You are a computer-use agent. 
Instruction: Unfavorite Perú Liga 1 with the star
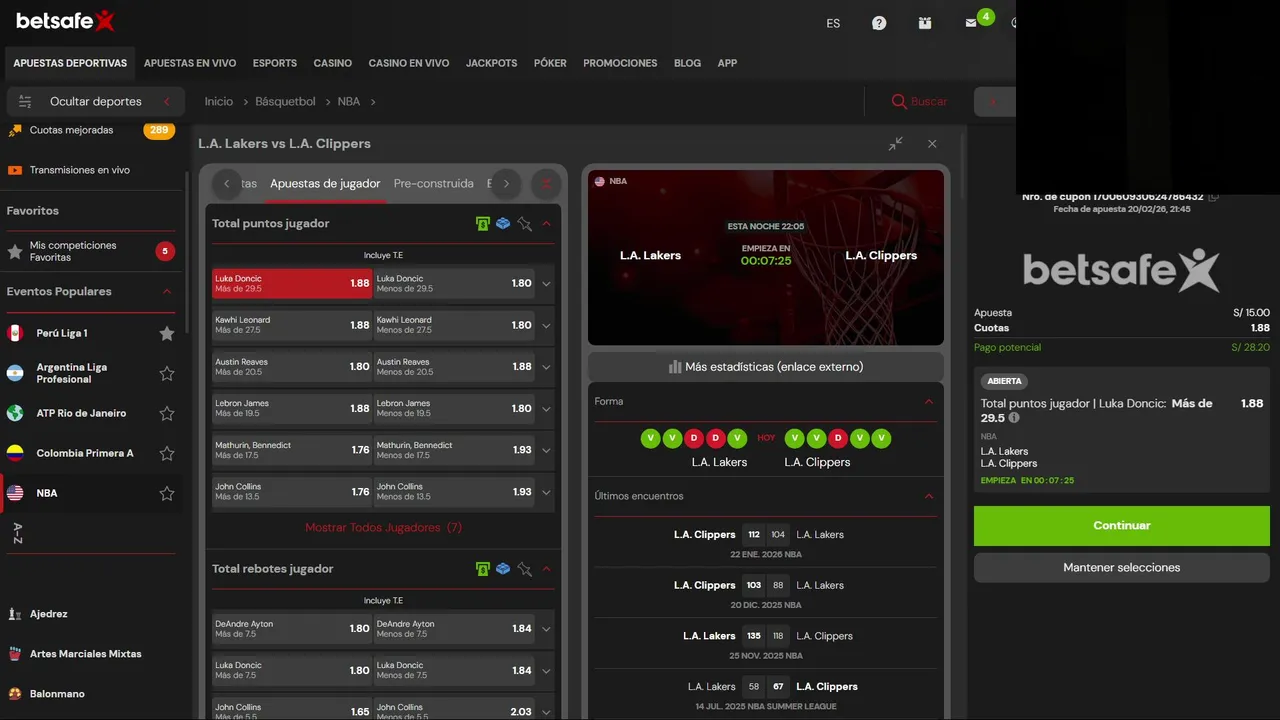click(x=167, y=333)
